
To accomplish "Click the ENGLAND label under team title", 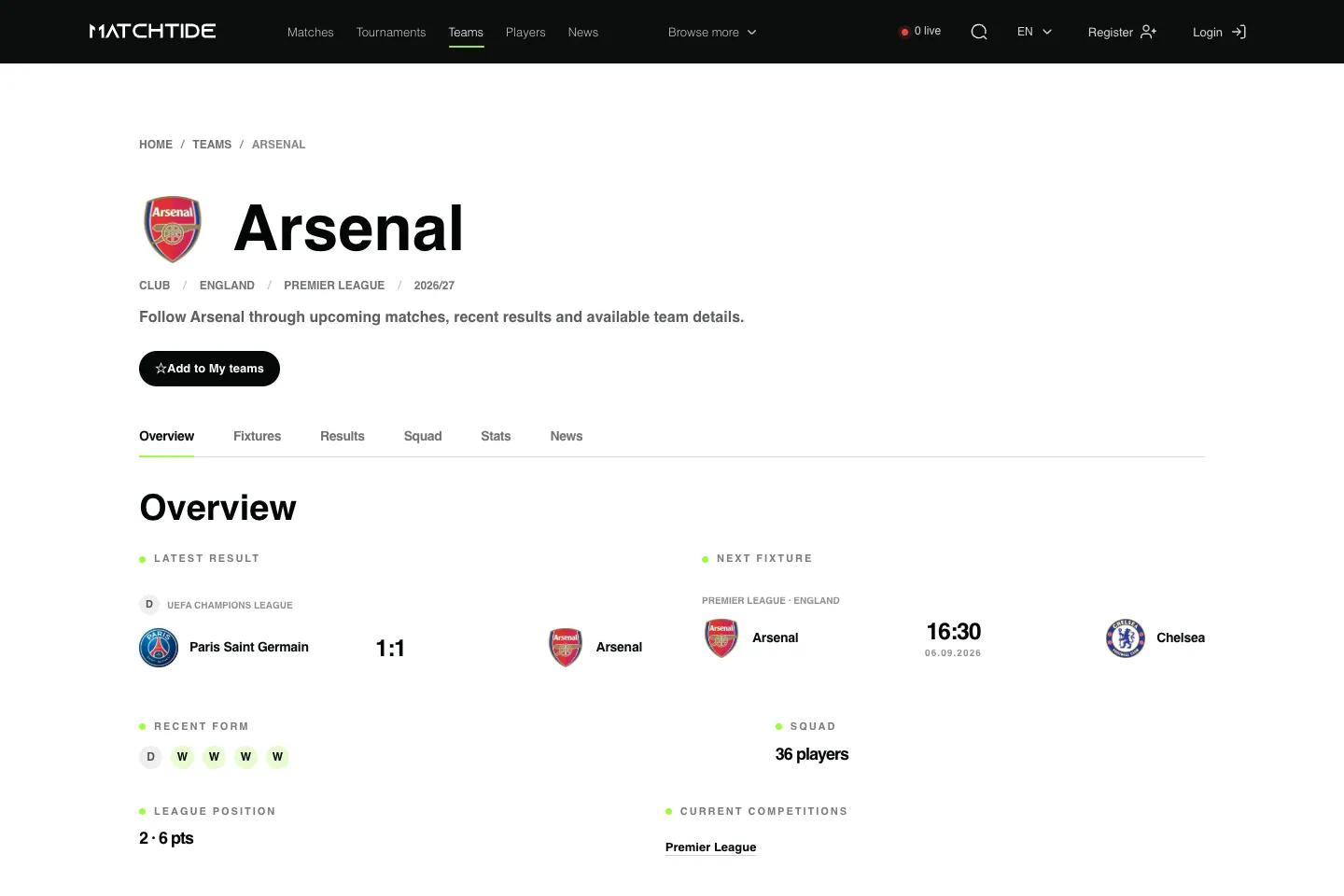I will point(227,286).
